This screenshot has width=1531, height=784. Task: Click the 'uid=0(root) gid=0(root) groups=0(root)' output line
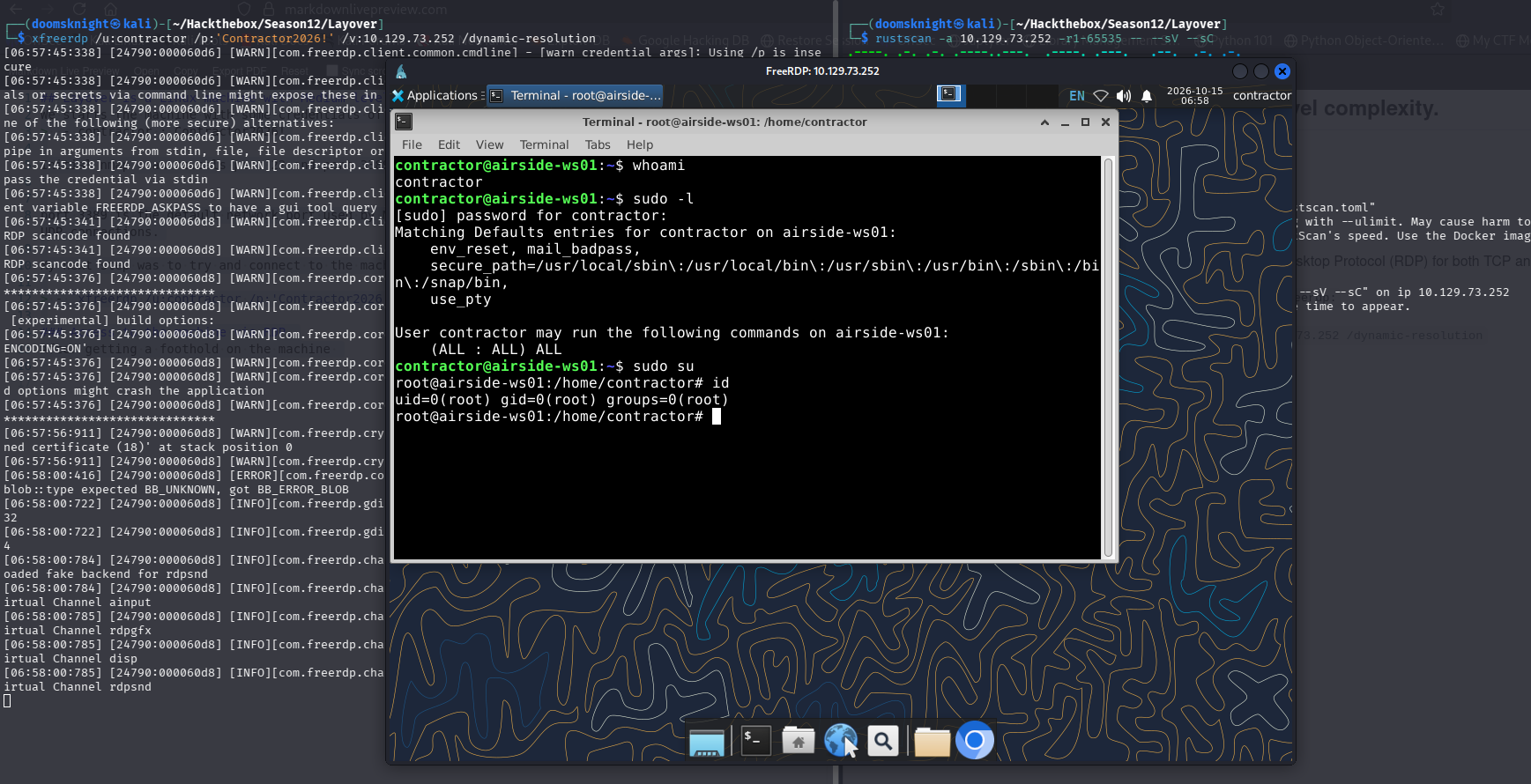tap(562, 400)
